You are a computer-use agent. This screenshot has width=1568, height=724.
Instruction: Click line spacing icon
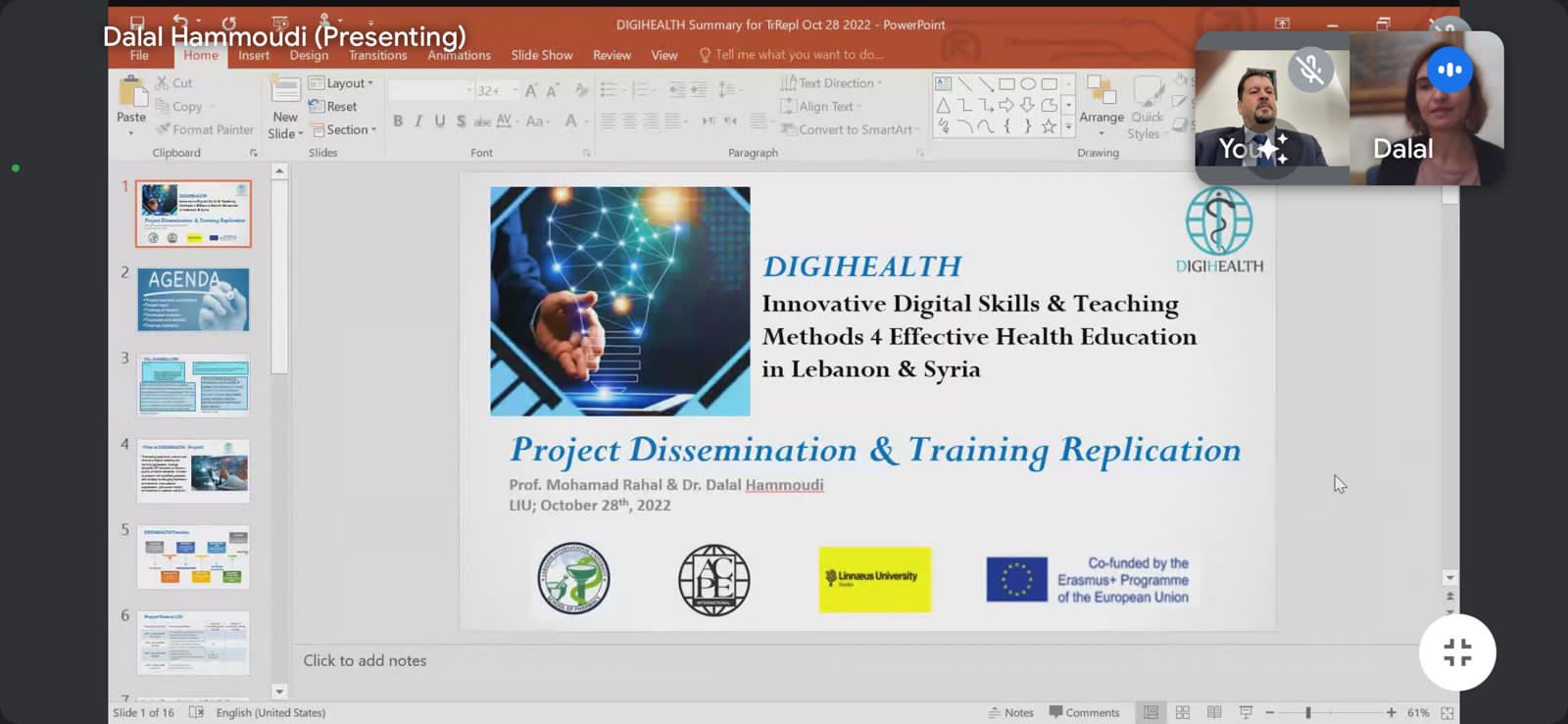(x=727, y=90)
